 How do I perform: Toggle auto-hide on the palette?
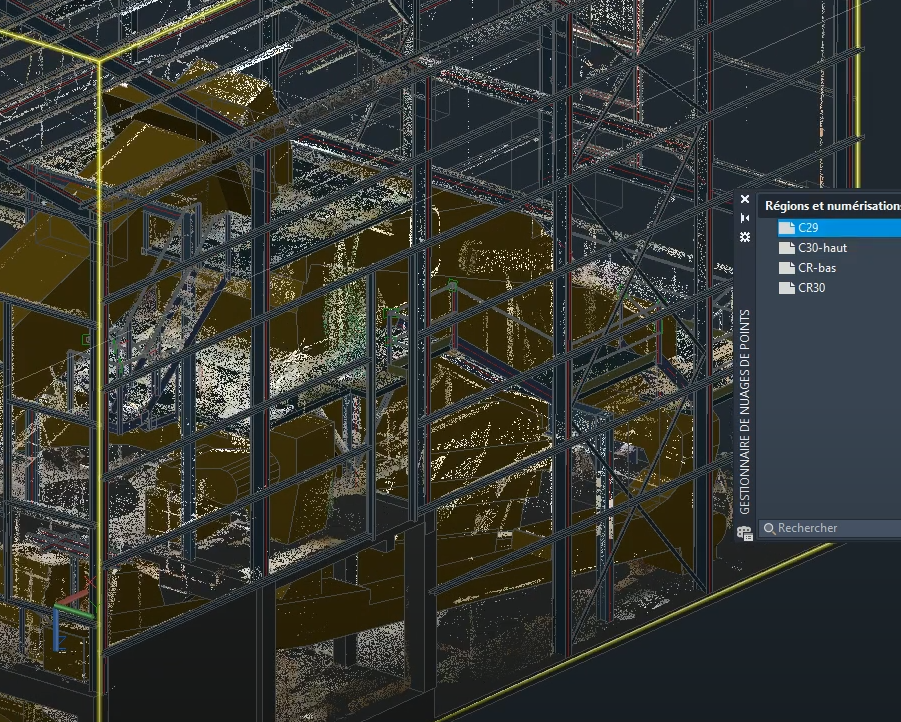(745, 218)
